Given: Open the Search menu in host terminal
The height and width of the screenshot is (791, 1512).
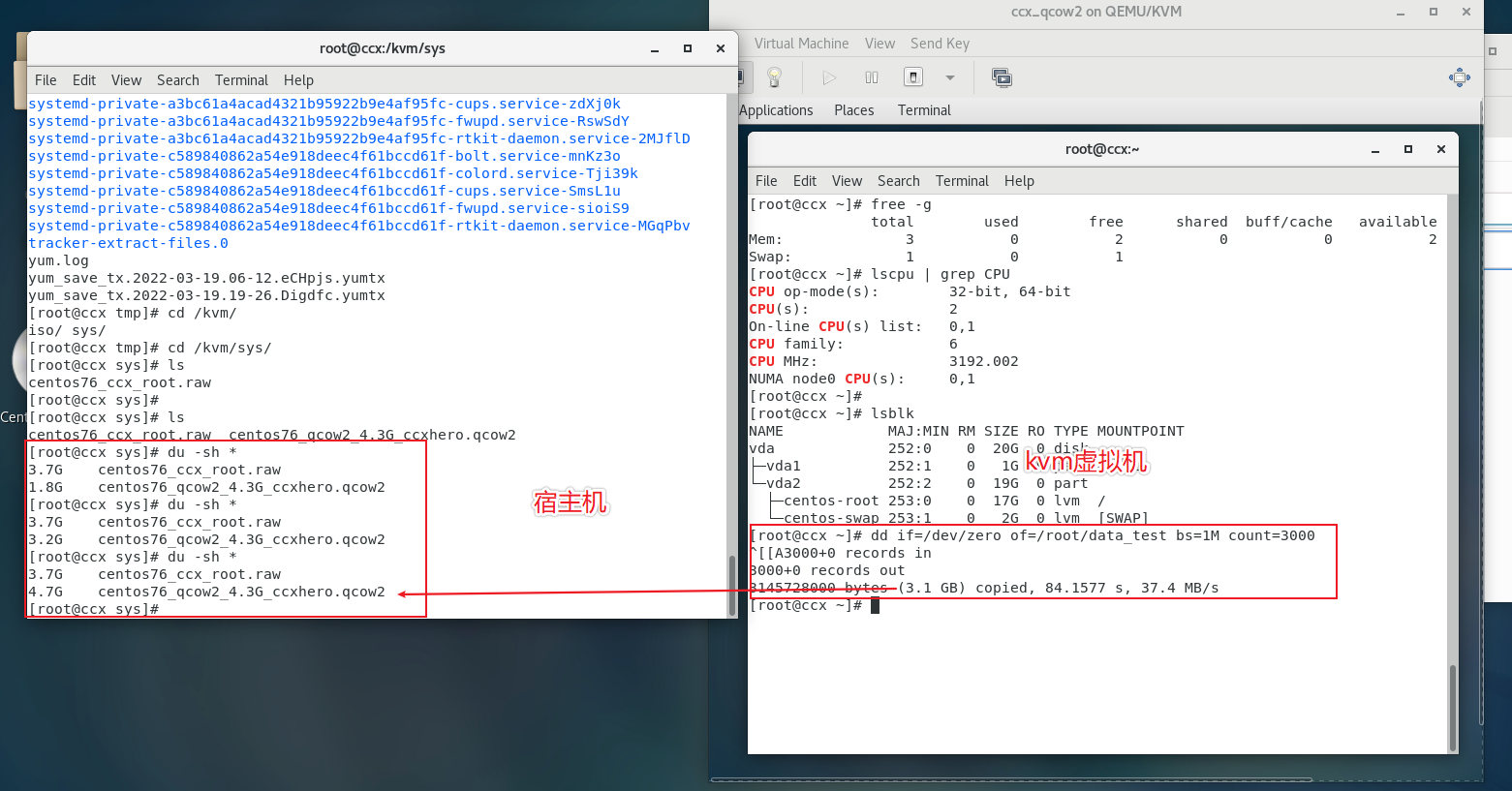Looking at the screenshot, I should click(177, 79).
